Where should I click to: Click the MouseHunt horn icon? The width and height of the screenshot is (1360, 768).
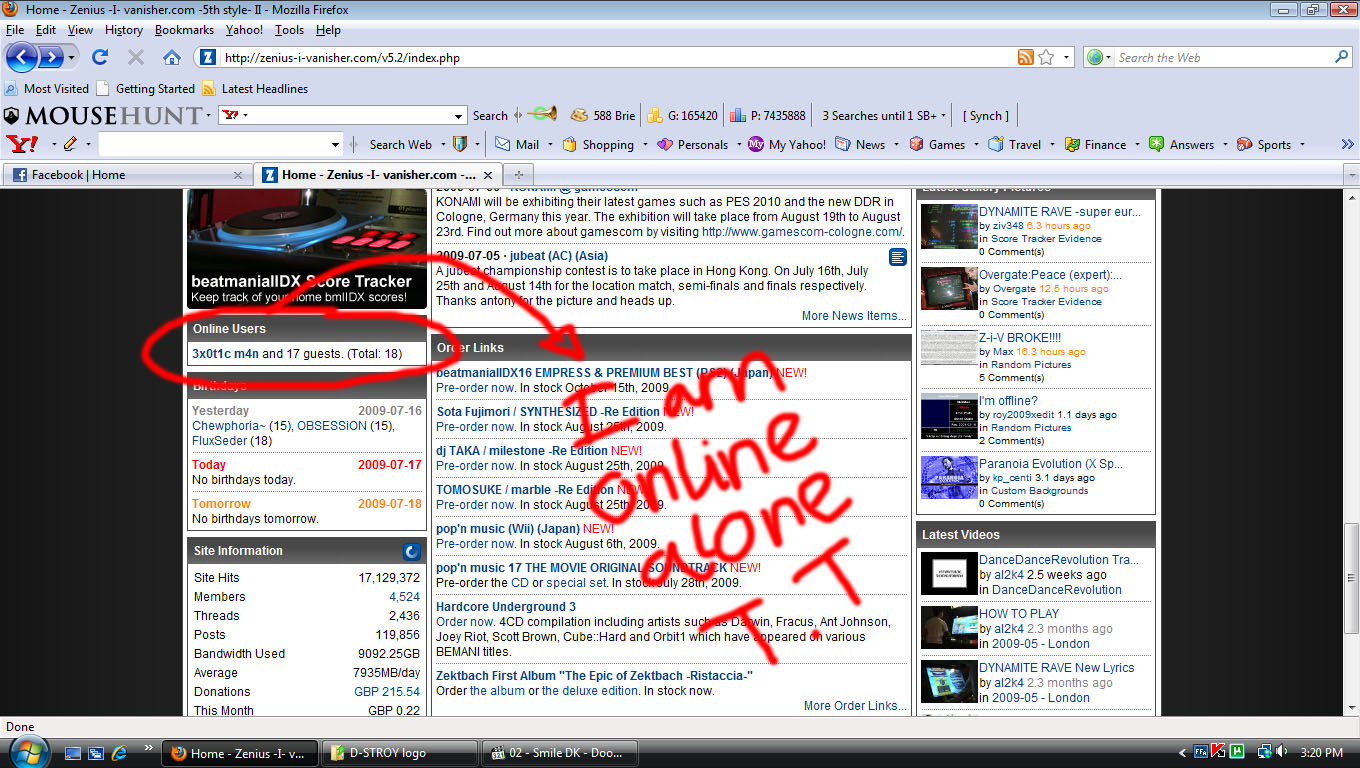pos(542,115)
